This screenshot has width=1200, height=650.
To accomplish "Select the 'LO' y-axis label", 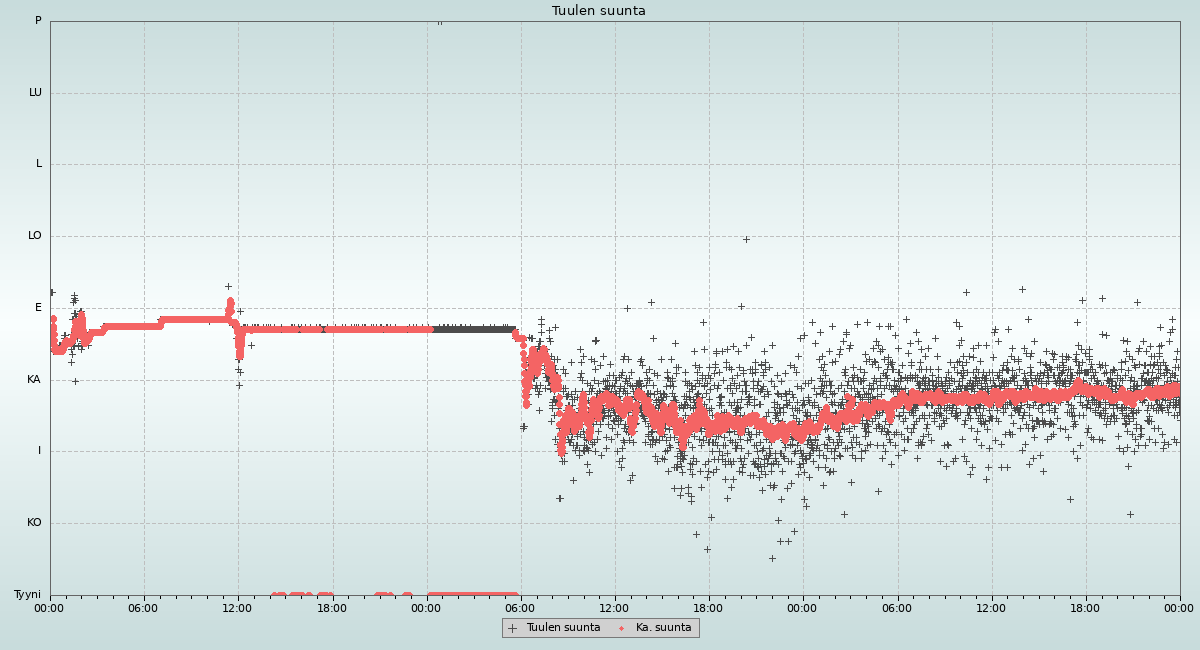I will coord(35,236).
